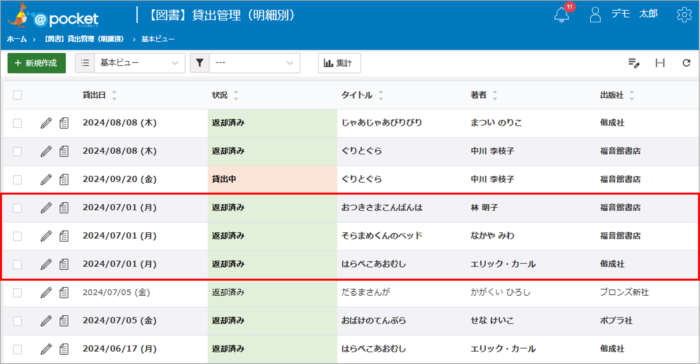Edit the だるまさんが record with pencil

(x=46, y=293)
